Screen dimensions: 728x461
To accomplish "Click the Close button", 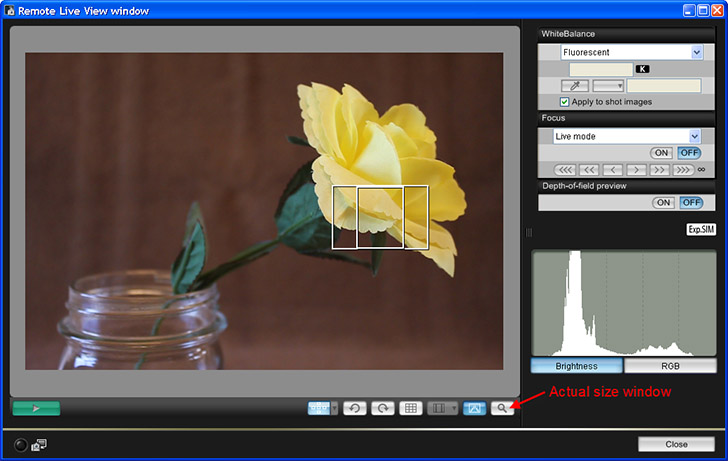I will (x=676, y=444).
